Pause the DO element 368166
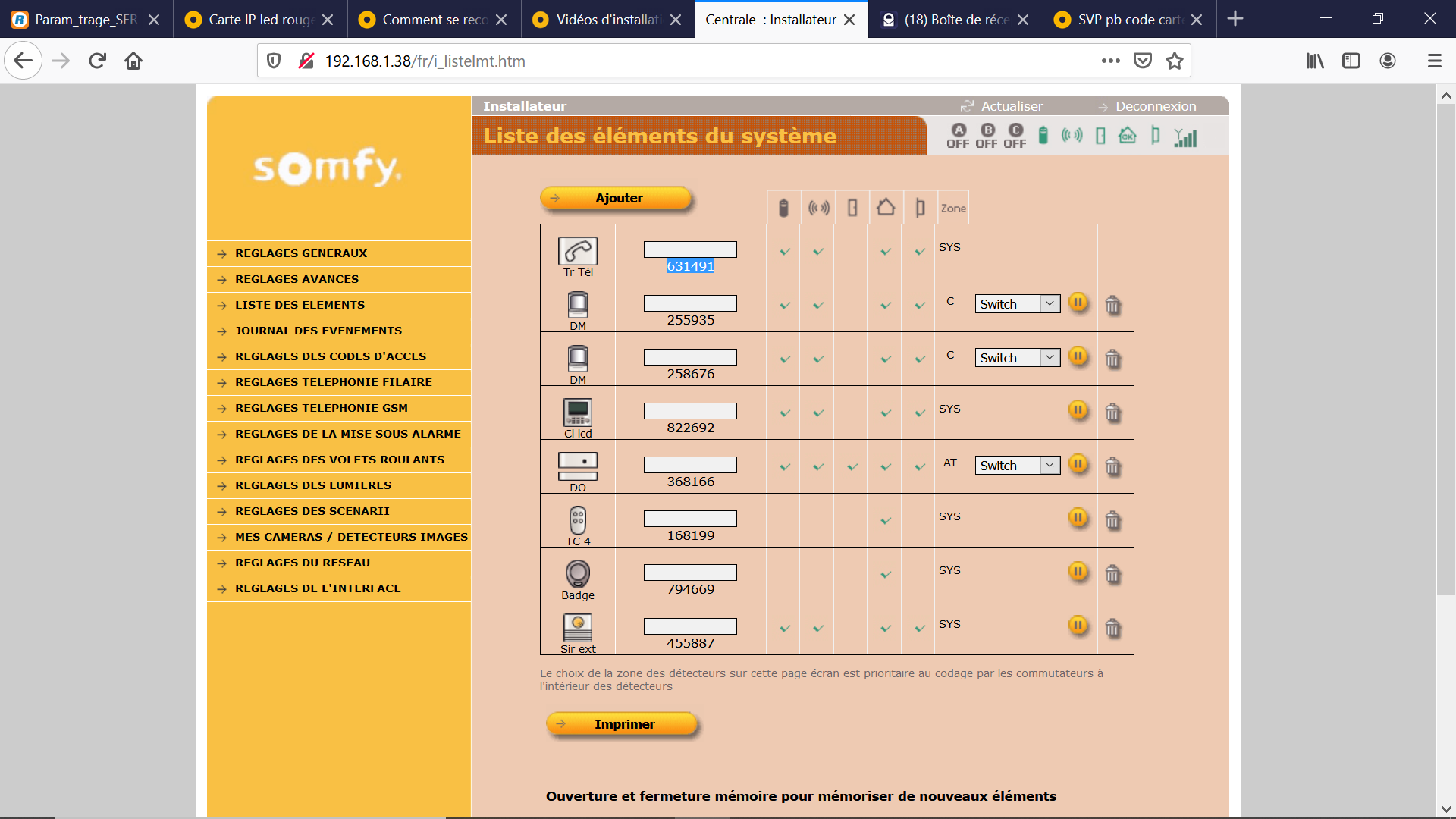1456x819 pixels. click(x=1078, y=464)
